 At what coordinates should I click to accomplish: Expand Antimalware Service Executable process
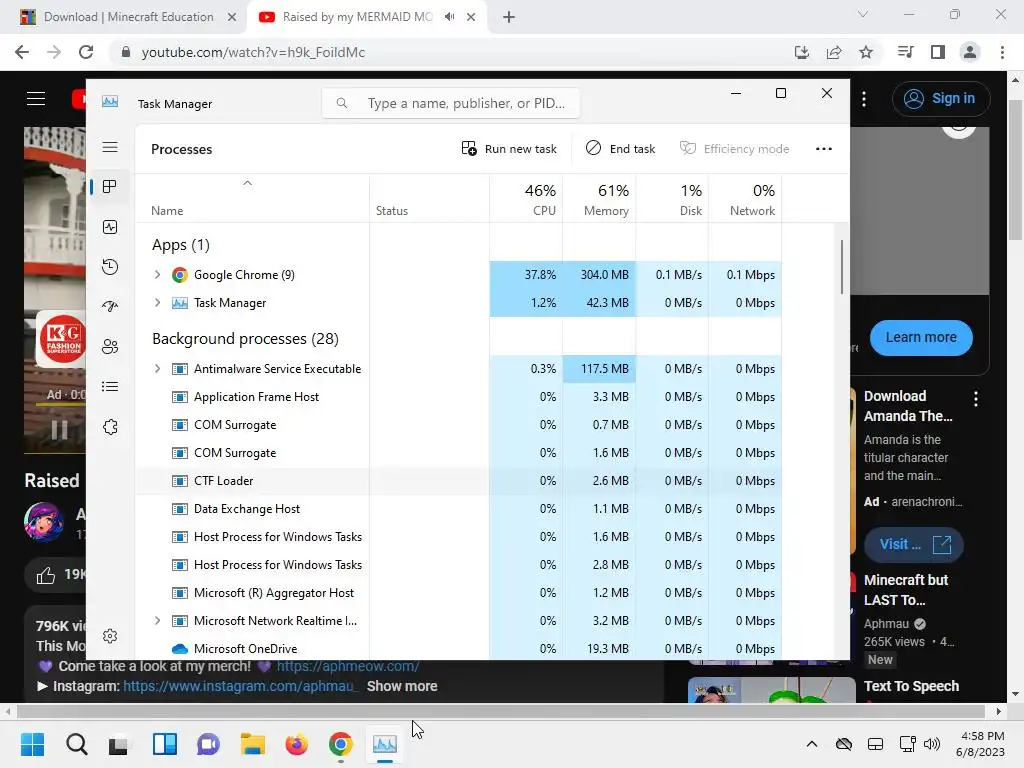(157, 369)
